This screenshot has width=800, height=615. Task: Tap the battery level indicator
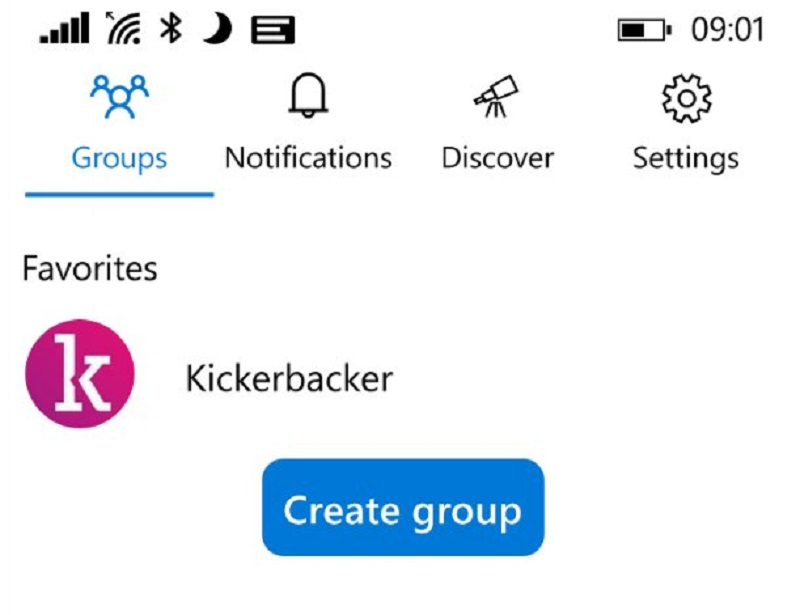[x=644, y=30]
